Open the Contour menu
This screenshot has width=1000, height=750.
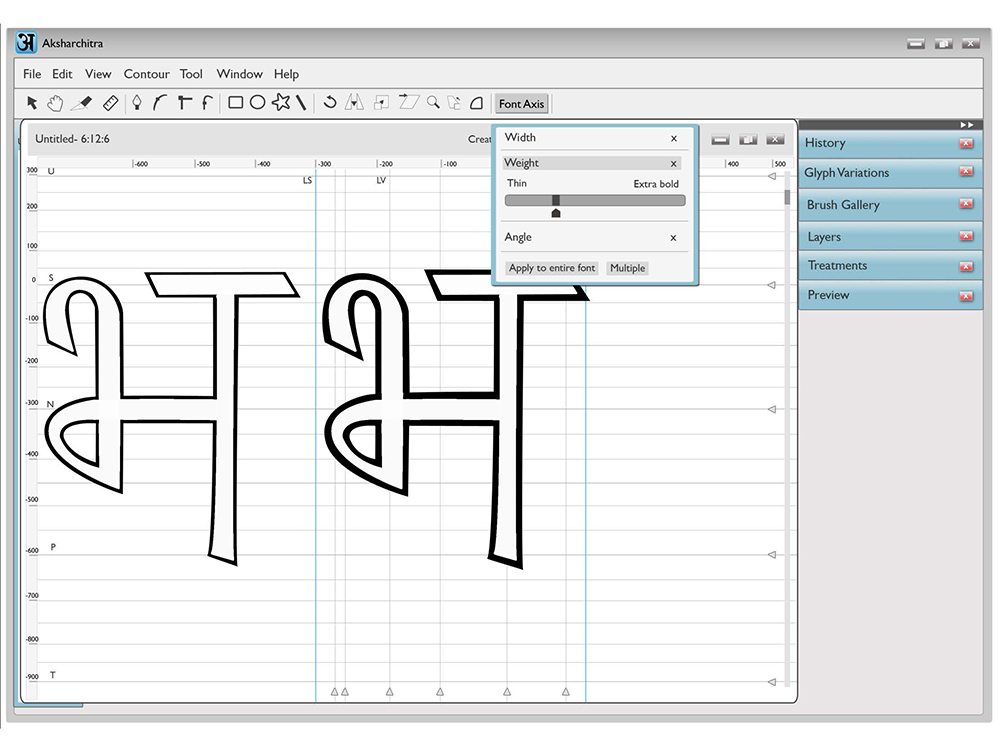146,74
